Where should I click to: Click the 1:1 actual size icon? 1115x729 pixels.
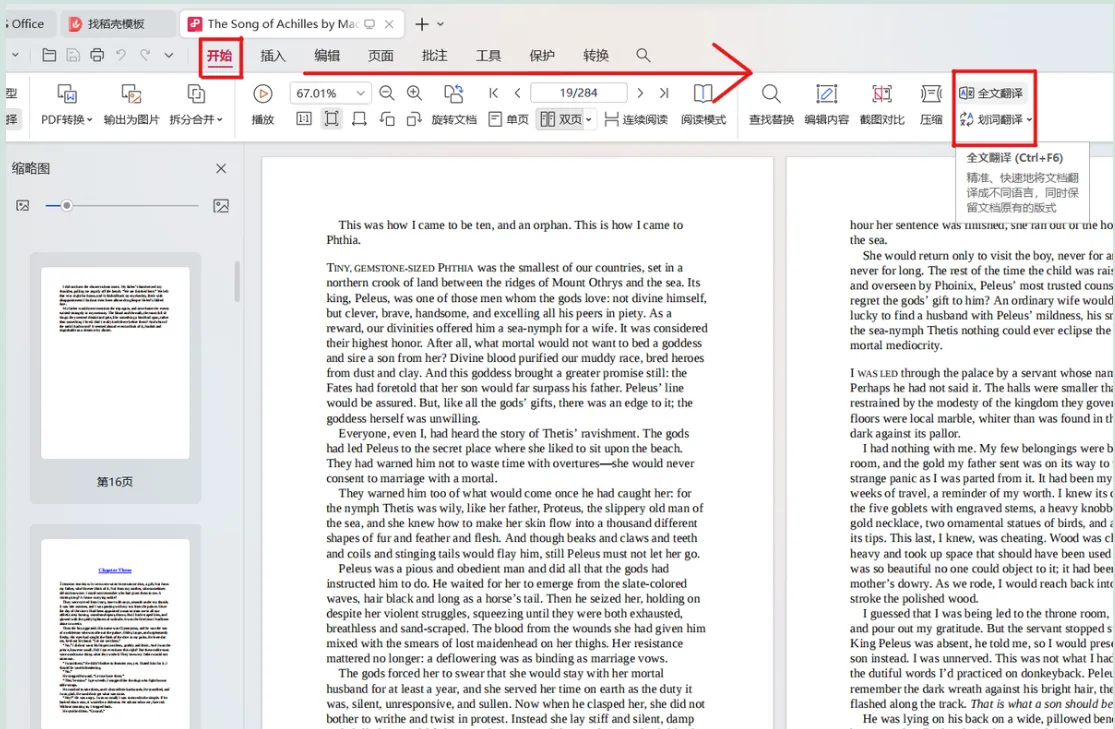click(x=304, y=119)
